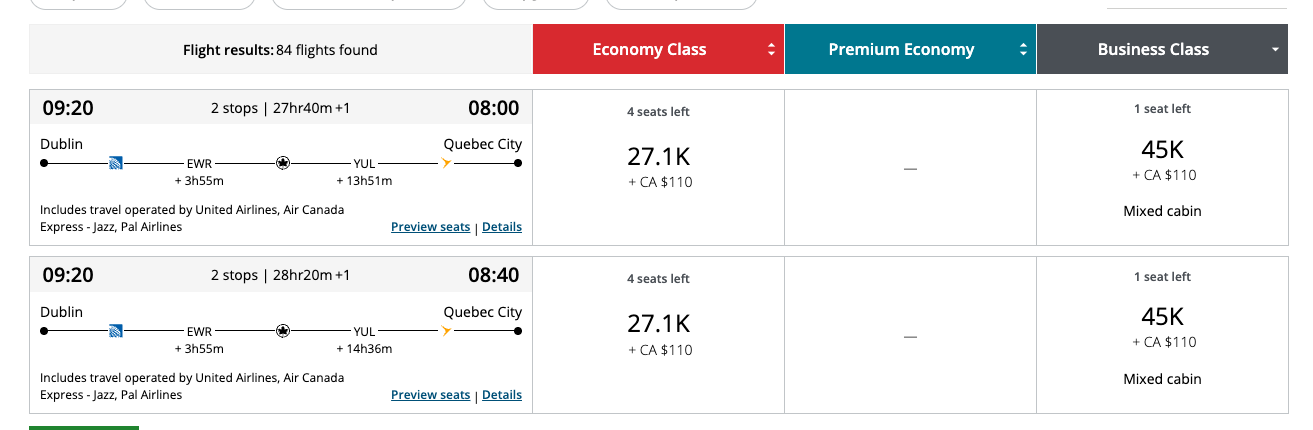1313x430 pixels.
Task: Open Details for the 08:40 arrival flight
Action: 502,395
